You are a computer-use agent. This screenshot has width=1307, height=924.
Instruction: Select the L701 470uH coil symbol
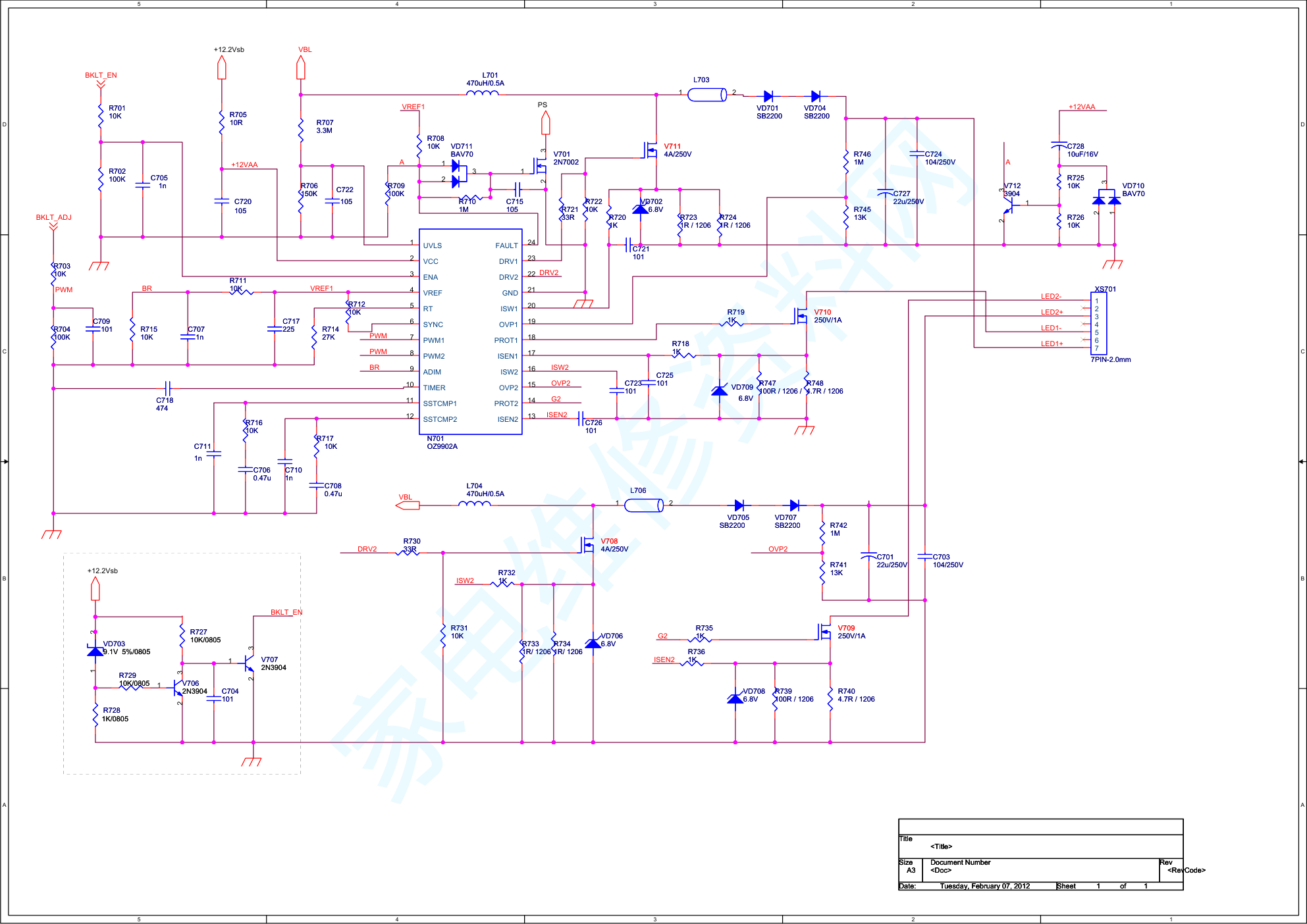[x=483, y=93]
